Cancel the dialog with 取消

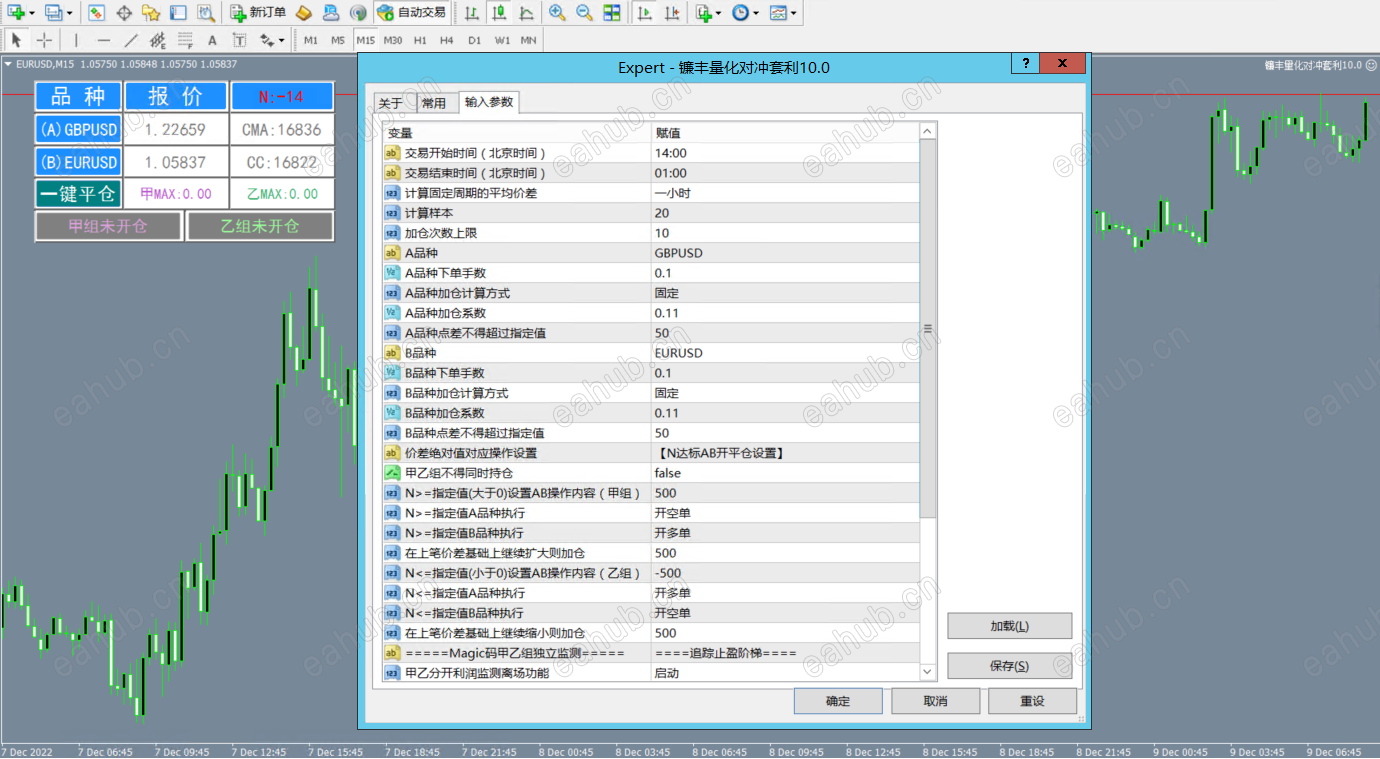point(935,701)
